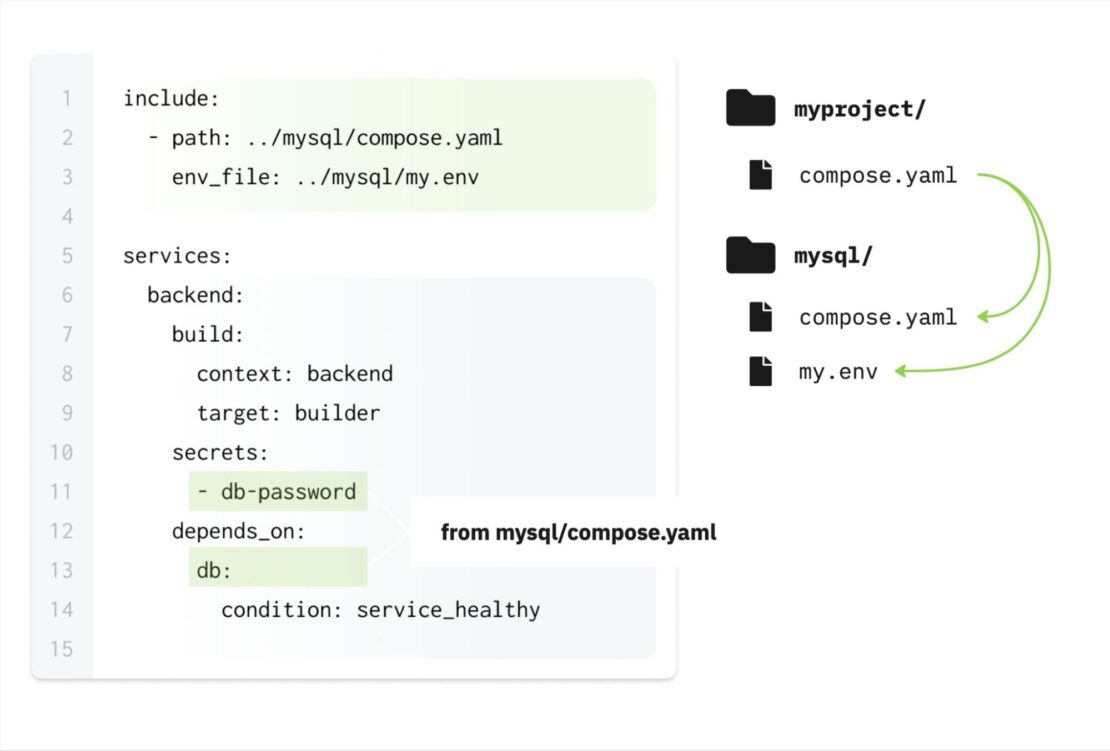
Task: Click the "include:" keyword on line 1
Action: coord(171,98)
